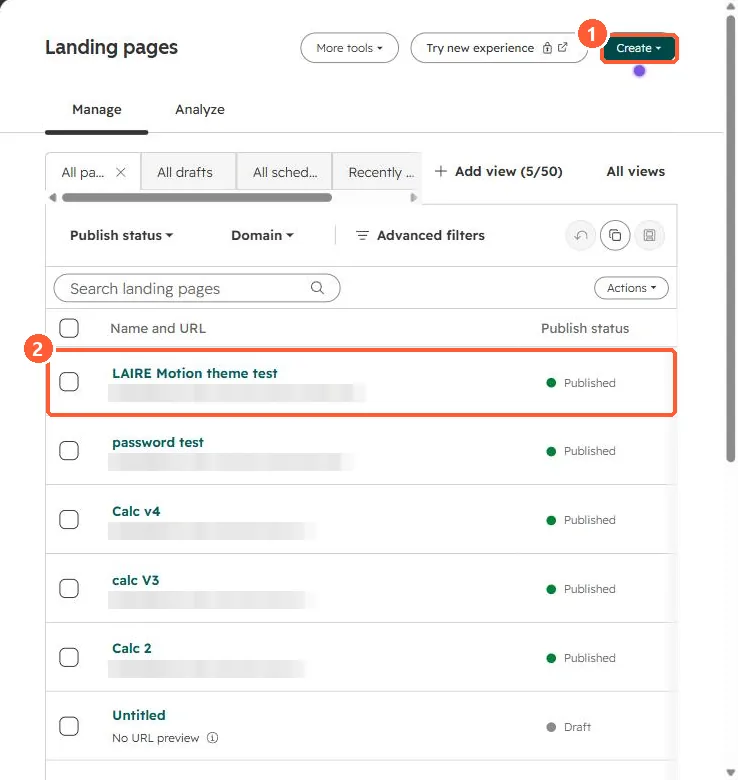The height and width of the screenshot is (780, 738).
Task: Click the undo view changes icon
Action: click(x=580, y=235)
